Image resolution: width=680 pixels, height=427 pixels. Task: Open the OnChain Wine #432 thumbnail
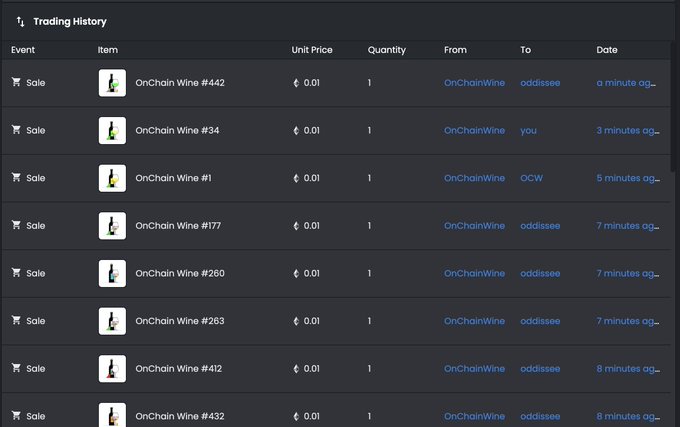112,415
